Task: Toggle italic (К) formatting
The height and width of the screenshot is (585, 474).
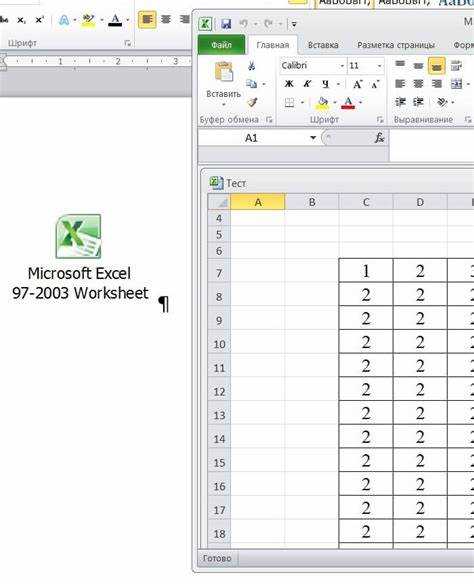Action: click(307, 84)
